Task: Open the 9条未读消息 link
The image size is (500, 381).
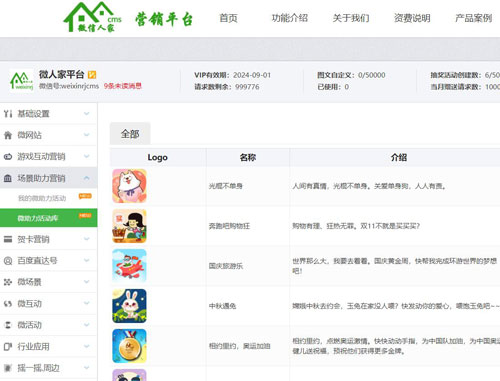Action: tap(123, 86)
